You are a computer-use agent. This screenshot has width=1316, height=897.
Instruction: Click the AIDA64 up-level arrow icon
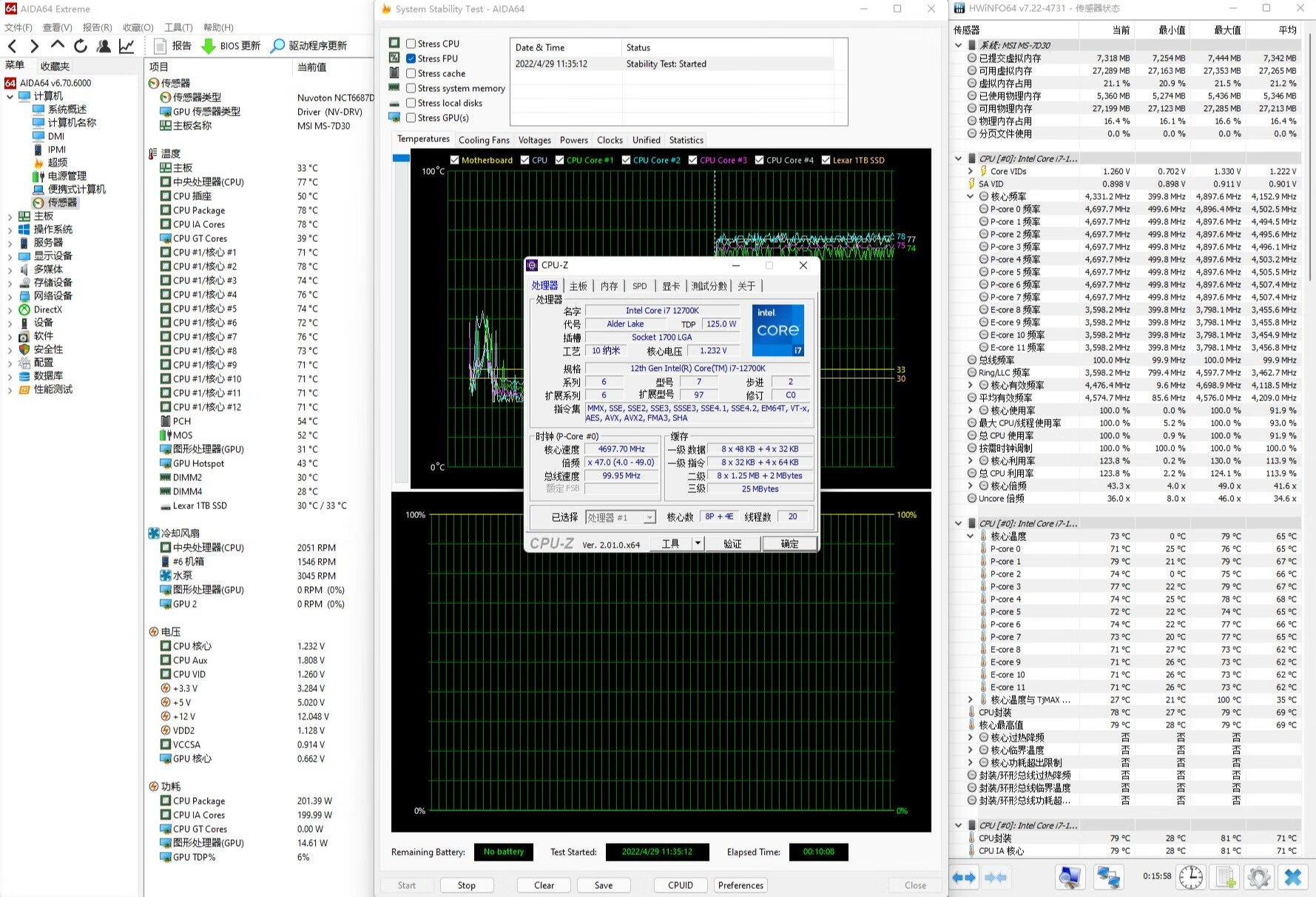57,46
